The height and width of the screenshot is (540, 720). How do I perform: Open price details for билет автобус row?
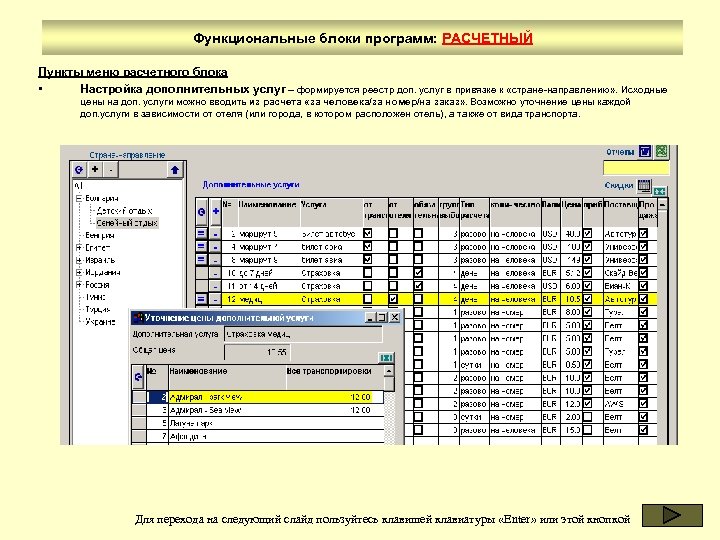[x=202, y=233]
